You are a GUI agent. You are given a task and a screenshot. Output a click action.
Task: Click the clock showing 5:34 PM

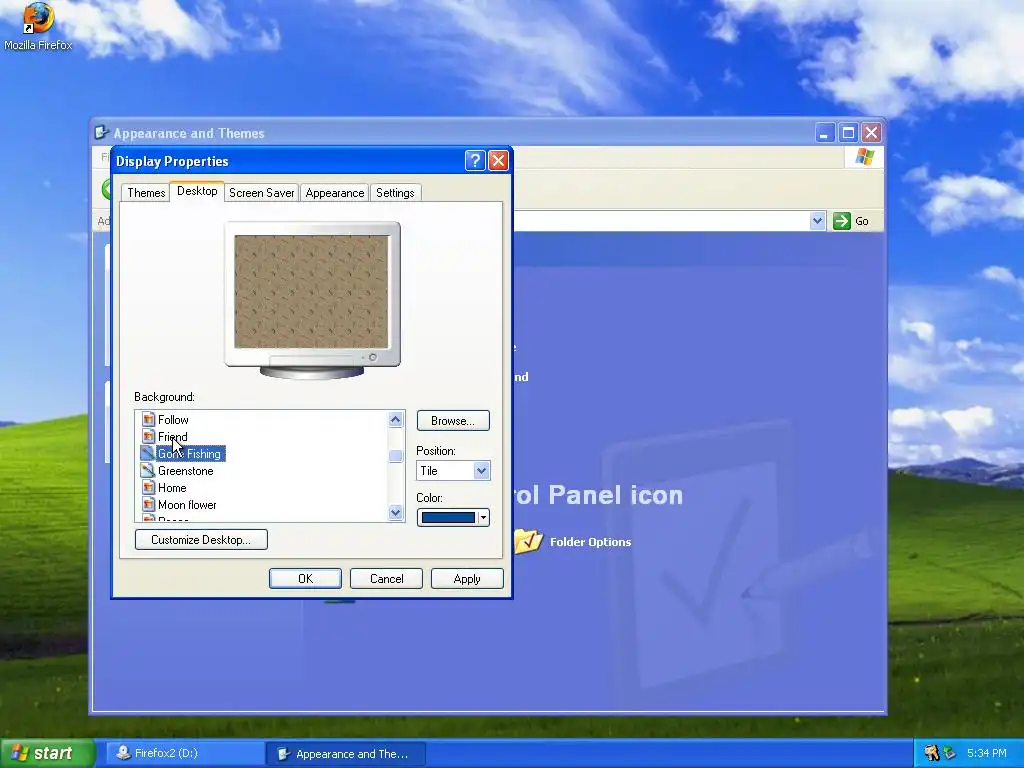pyautogui.click(x=987, y=753)
